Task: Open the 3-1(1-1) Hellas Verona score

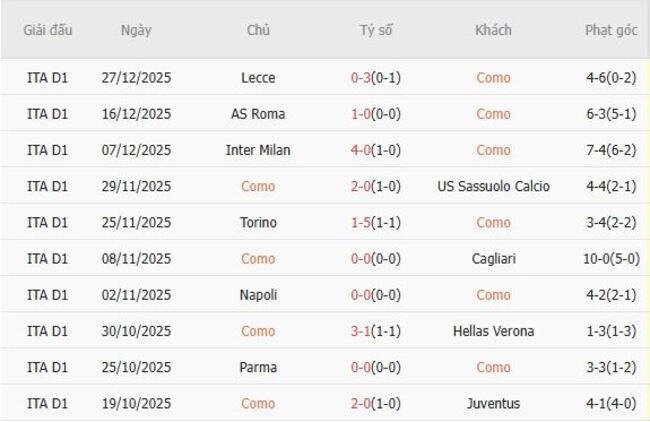Action: (376, 331)
